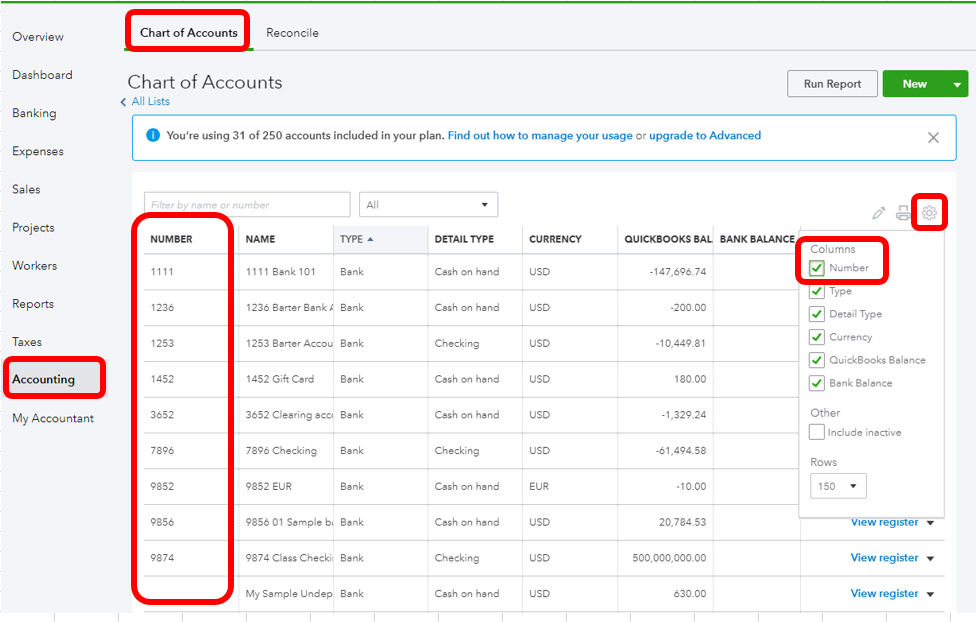Dismiss the account usage info banner
This screenshot has height=622, width=976.
click(x=933, y=138)
